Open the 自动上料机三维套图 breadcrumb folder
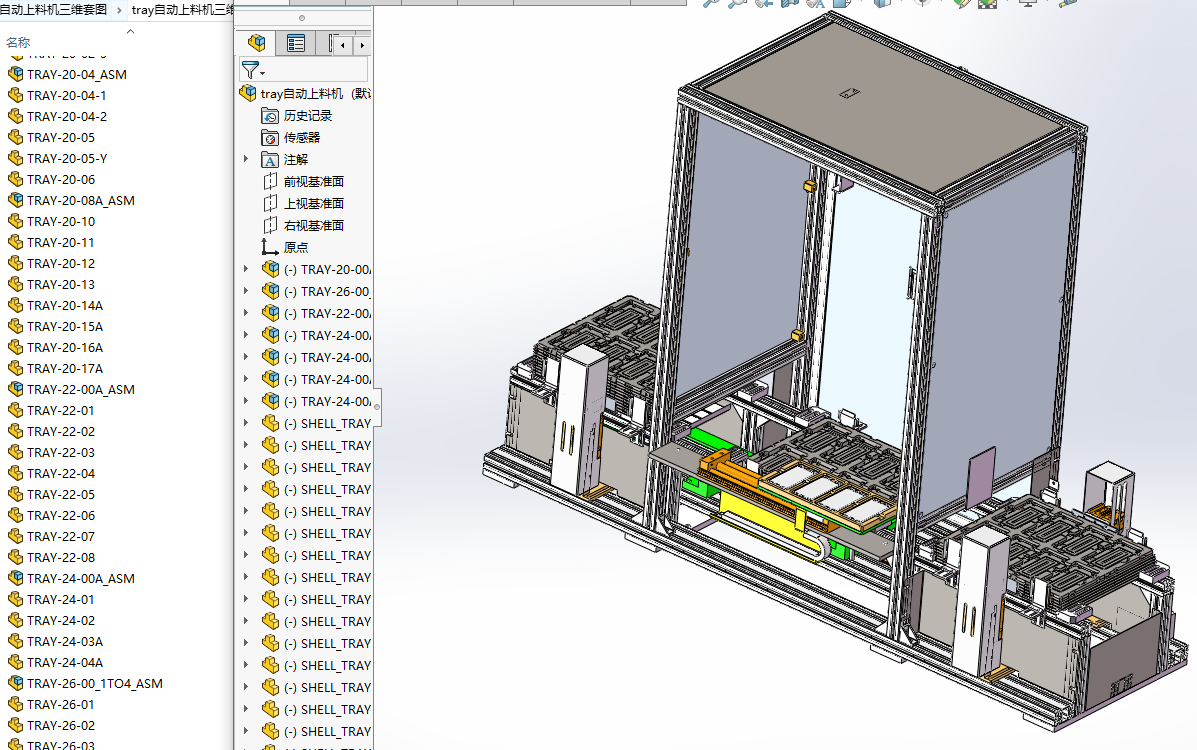The height and width of the screenshot is (750, 1197). pyautogui.click(x=54, y=9)
